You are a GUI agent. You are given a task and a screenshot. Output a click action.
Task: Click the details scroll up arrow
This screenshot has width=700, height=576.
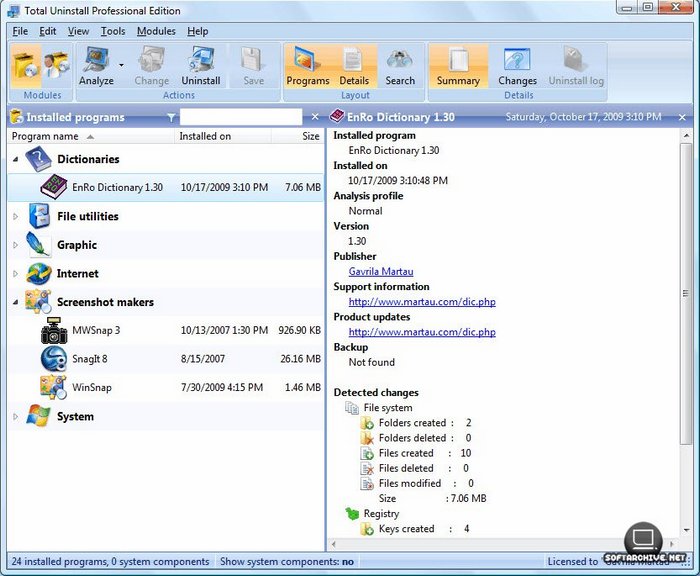pyautogui.click(x=686, y=135)
